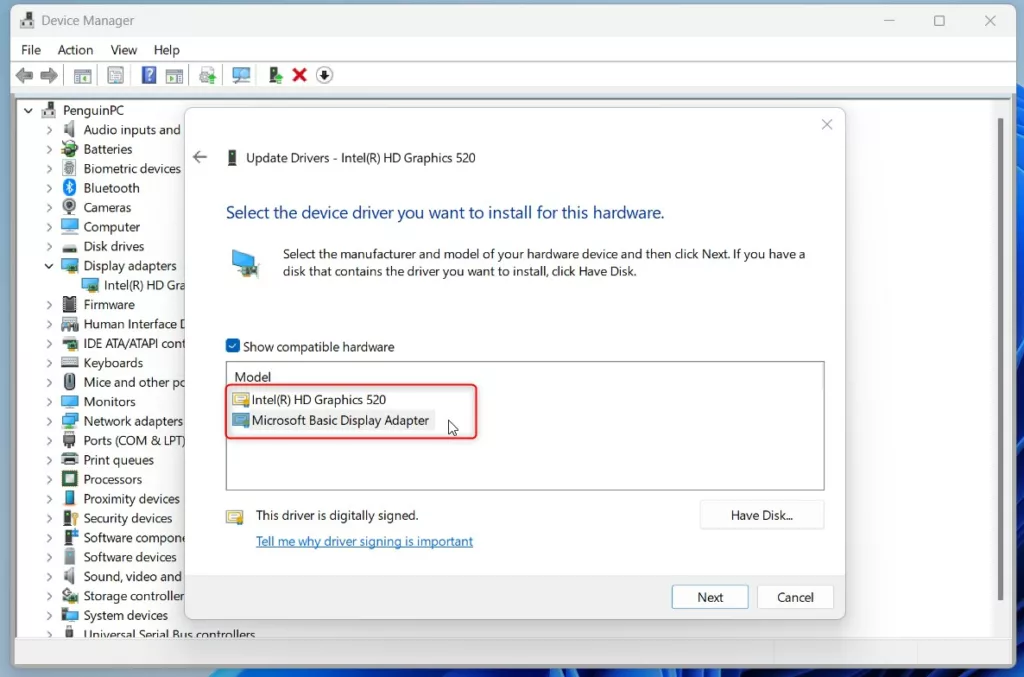This screenshot has width=1024, height=677.
Task: Click the Model column header
Action: pyautogui.click(x=253, y=377)
